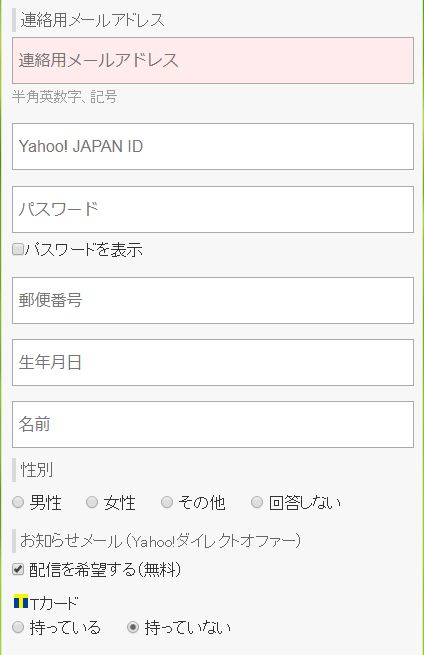Image resolution: width=424 pixels, height=655 pixels.
Task: Click the Yahoo! JAPAN ID field
Action: (x=213, y=147)
